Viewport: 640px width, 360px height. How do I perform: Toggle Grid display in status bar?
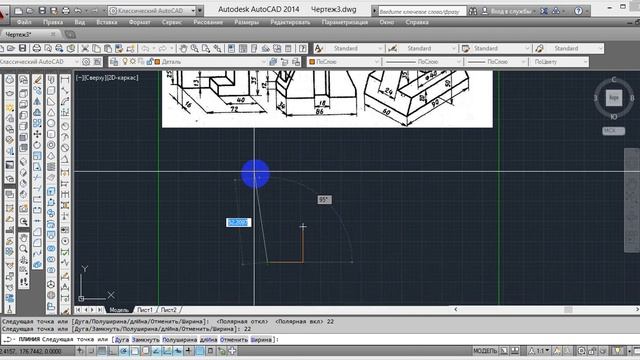click(102, 351)
